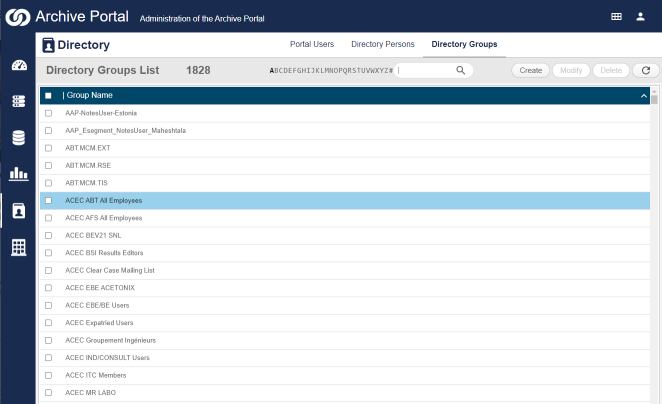Viewport: 662px width, 404px height.
Task: Check the ACEC ABT All Employees checkbox
Action: pos(49,201)
